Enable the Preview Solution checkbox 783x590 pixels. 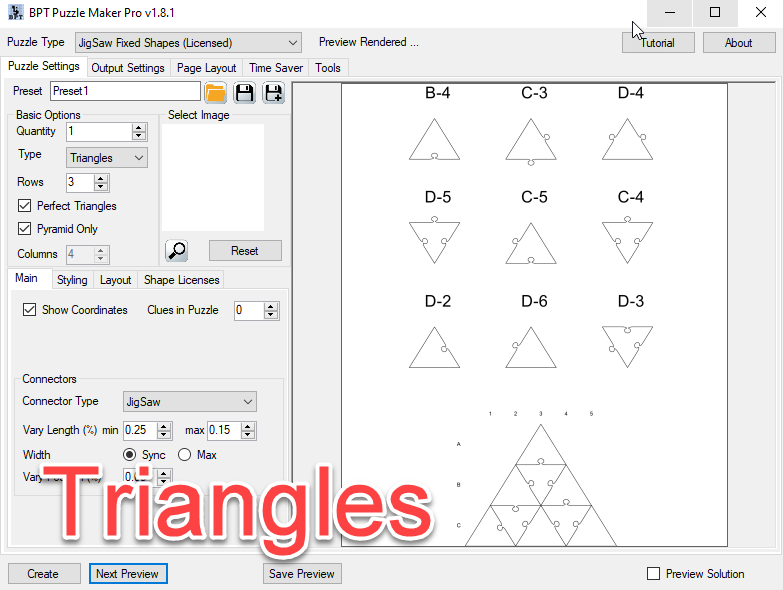tap(654, 574)
